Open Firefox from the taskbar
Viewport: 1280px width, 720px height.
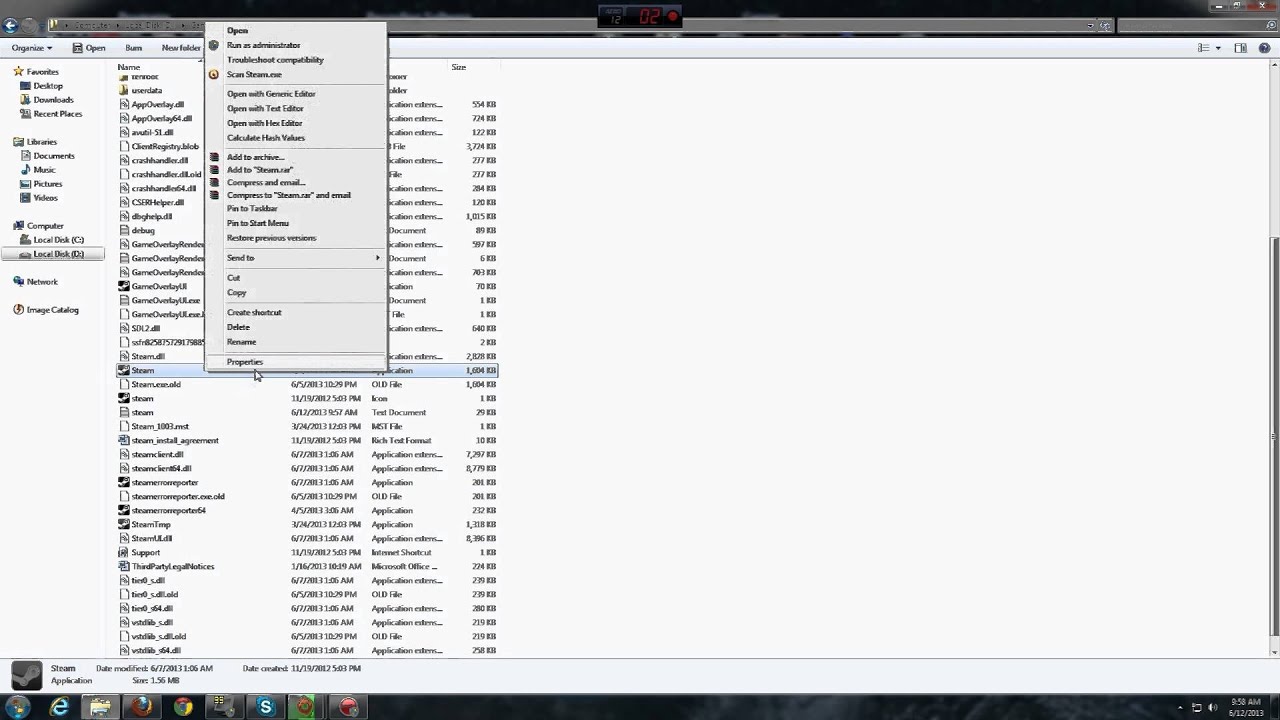[141, 707]
